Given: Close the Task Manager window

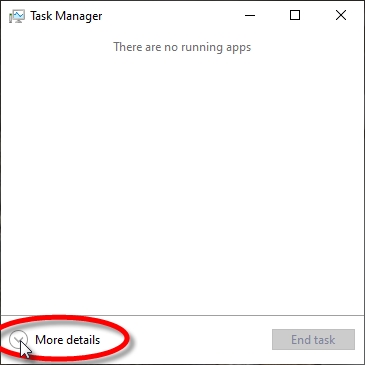Looking at the screenshot, I should pos(341,15).
